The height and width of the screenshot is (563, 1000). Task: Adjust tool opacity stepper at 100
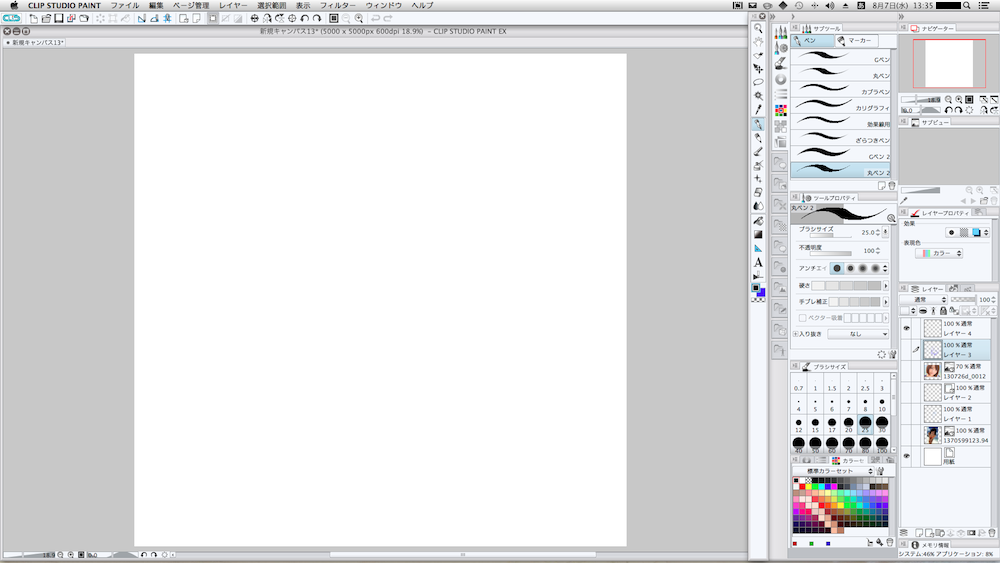point(878,251)
